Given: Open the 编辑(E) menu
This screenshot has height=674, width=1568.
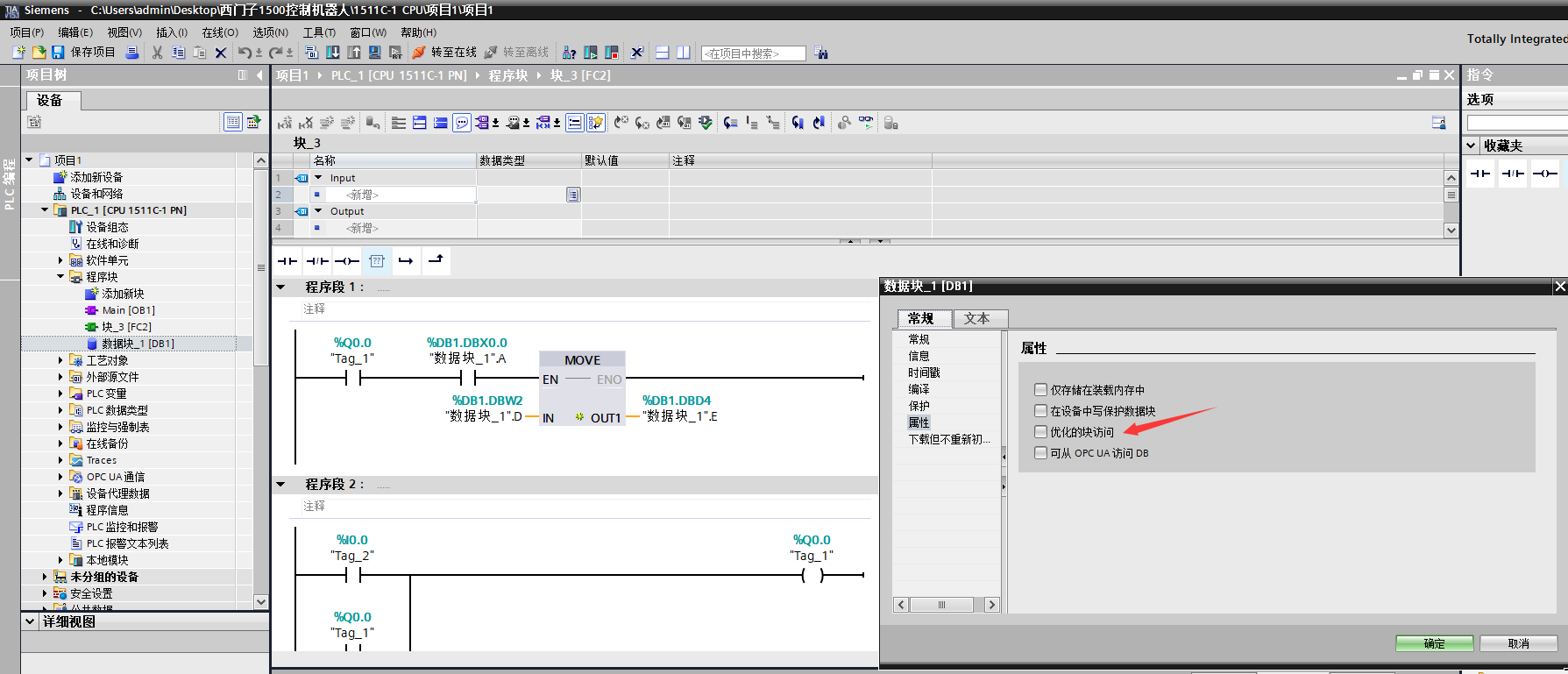Looking at the screenshot, I should tap(75, 32).
